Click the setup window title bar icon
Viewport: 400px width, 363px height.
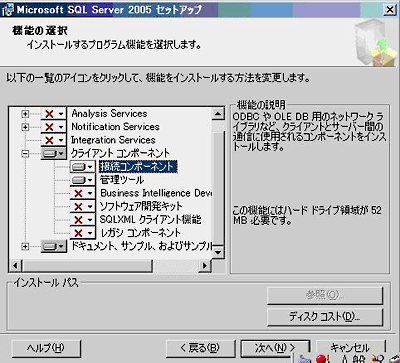7,10
